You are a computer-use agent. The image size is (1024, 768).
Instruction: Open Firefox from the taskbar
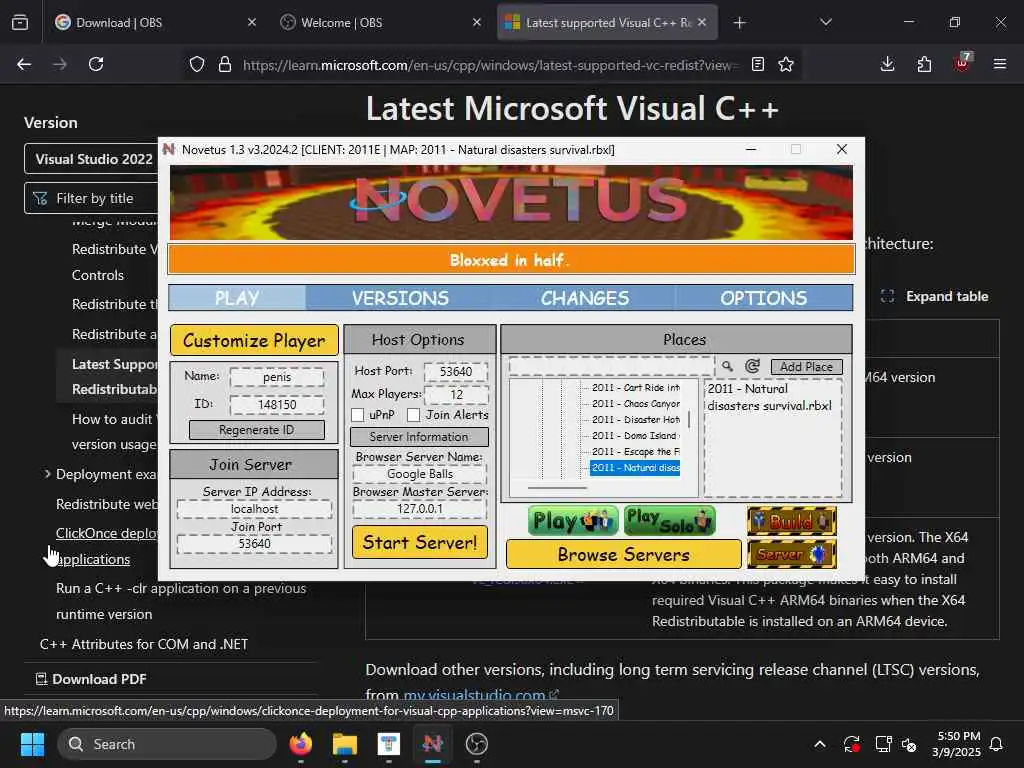click(x=300, y=744)
